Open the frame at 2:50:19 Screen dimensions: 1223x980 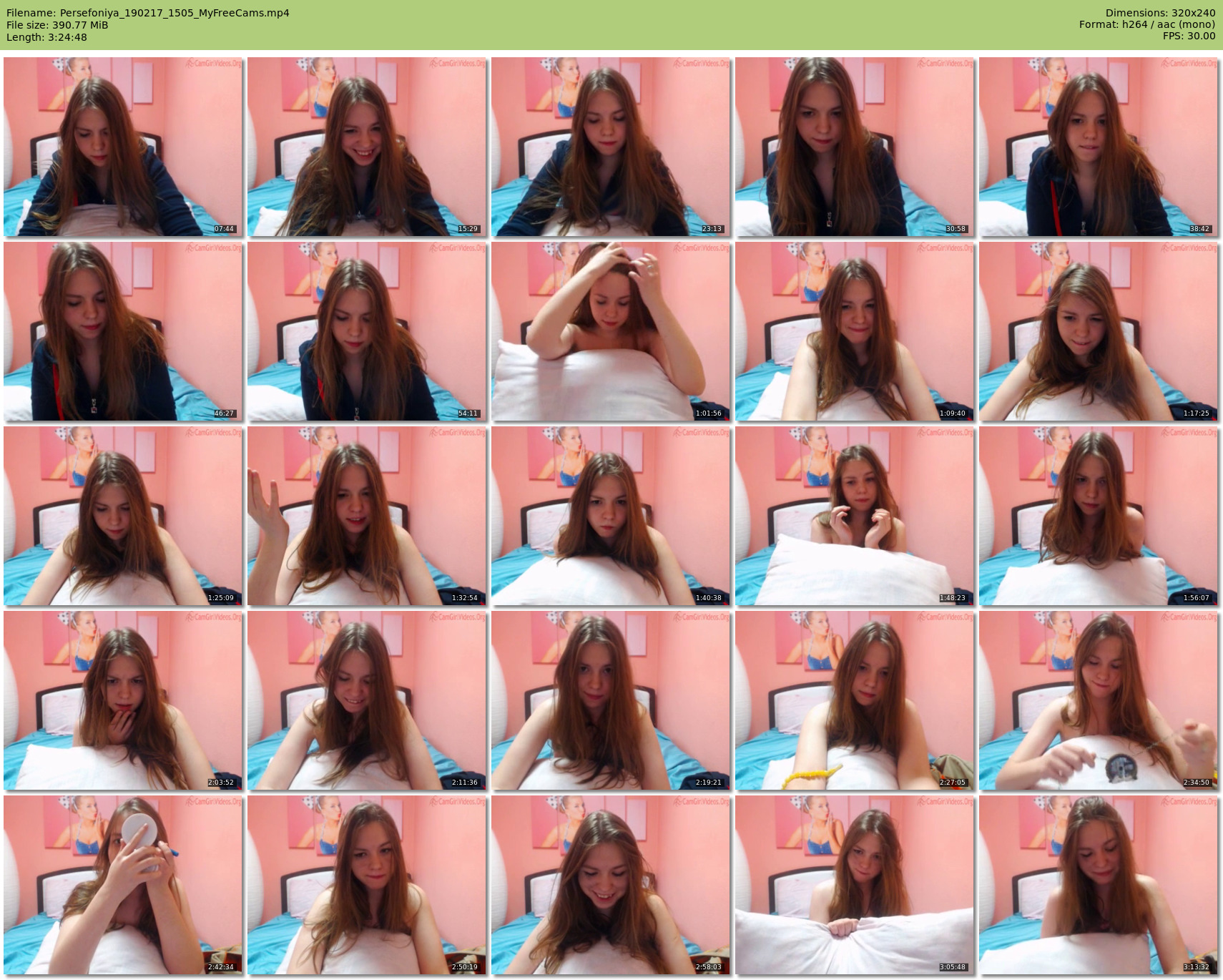tap(367, 885)
